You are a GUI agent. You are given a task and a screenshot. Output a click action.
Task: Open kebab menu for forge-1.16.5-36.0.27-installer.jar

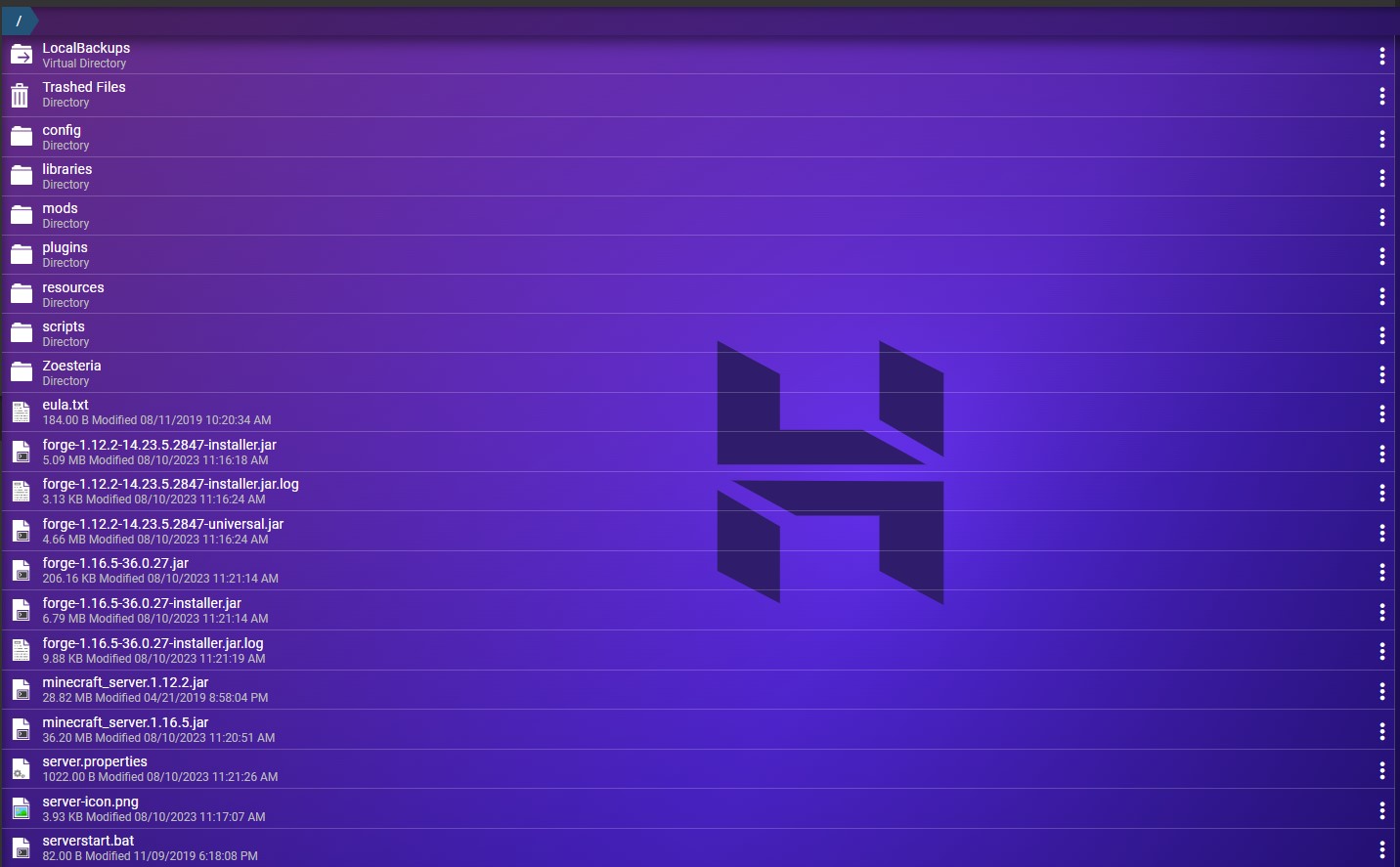pyautogui.click(x=1381, y=612)
